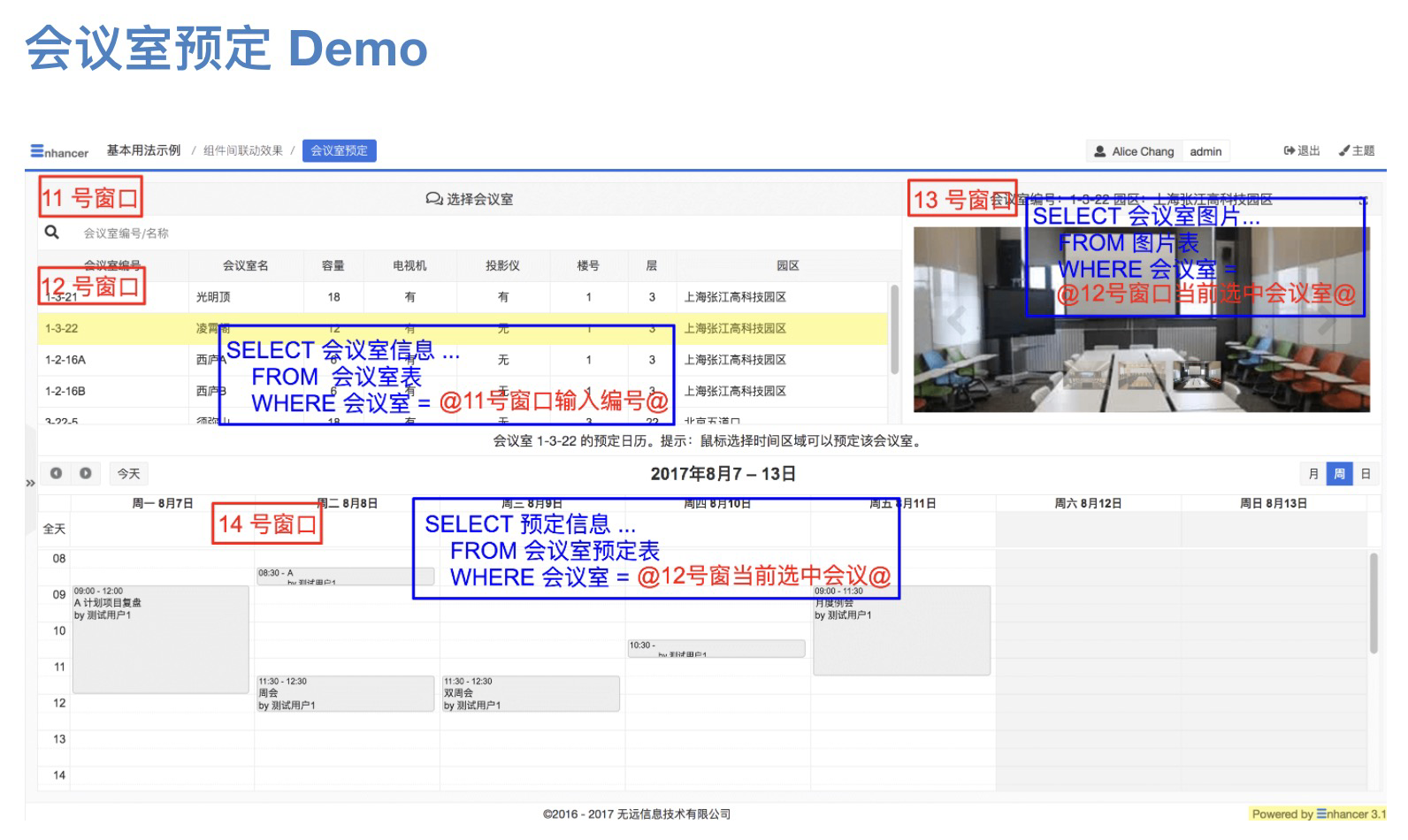Click the calendar vertical scrollbar
Image resolution: width=1408 pixels, height=840 pixels.
click(1374, 603)
